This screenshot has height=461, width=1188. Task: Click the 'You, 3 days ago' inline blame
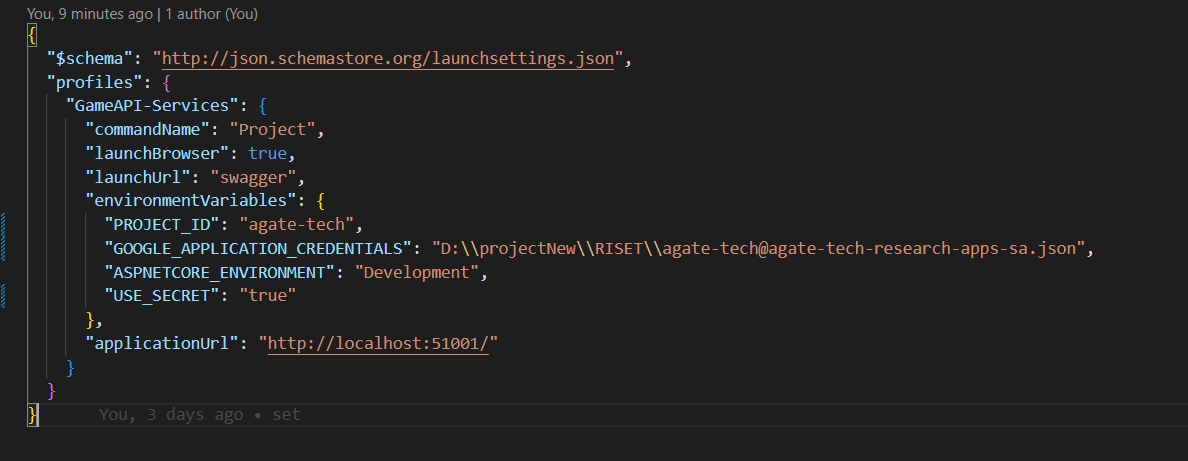pos(171,414)
